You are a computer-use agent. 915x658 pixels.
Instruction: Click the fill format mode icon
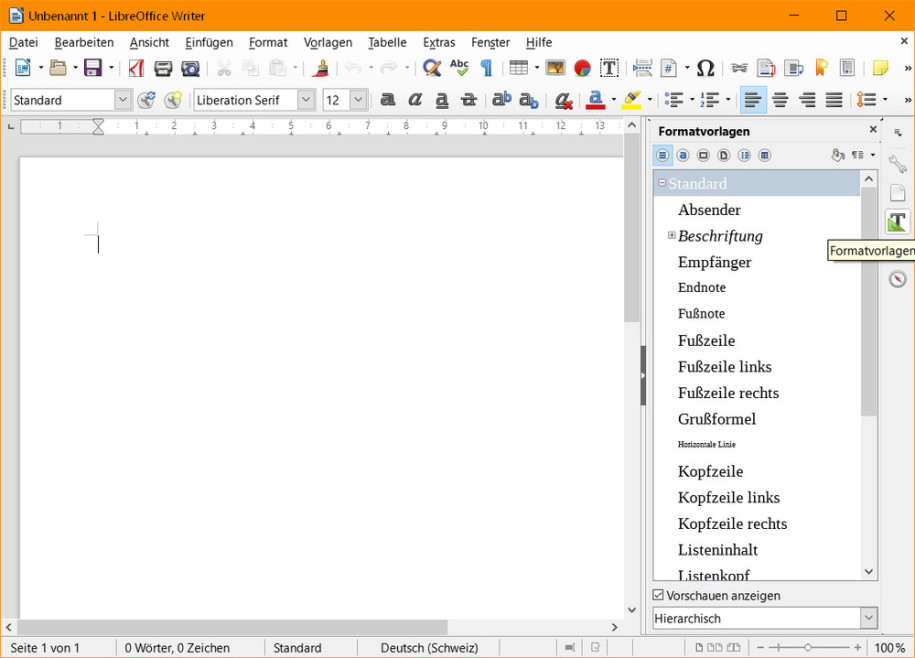coord(837,156)
